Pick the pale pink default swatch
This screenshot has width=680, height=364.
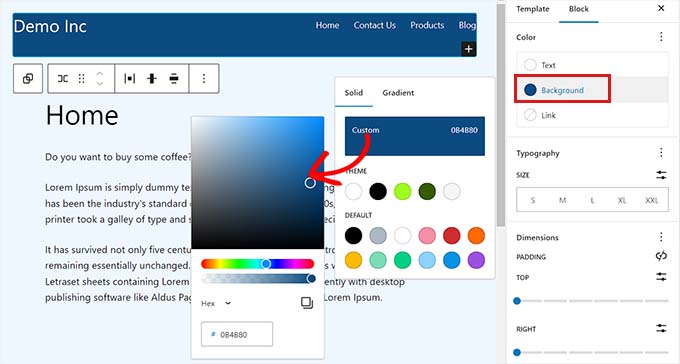pyautogui.click(x=427, y=236)
